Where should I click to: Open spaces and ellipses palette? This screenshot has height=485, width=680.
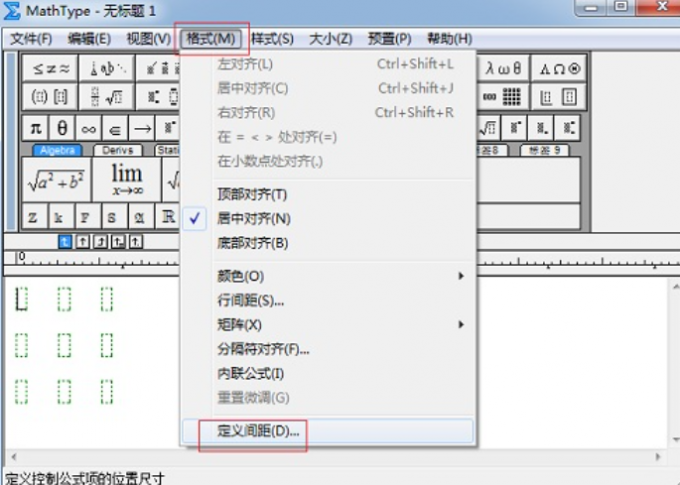pyautogui.click(x=107, y=68)
